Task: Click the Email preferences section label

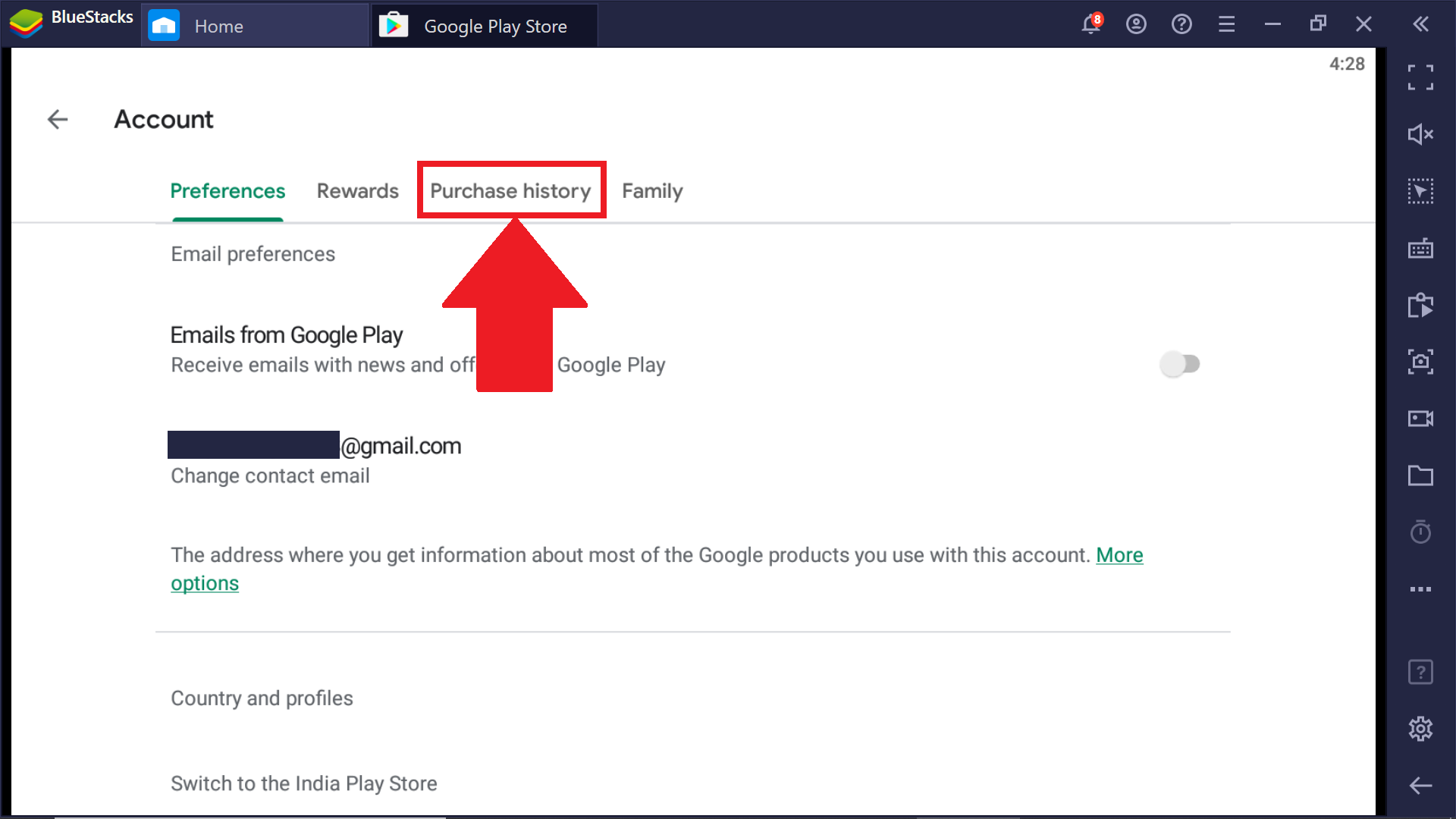Action: coord(253,254)
